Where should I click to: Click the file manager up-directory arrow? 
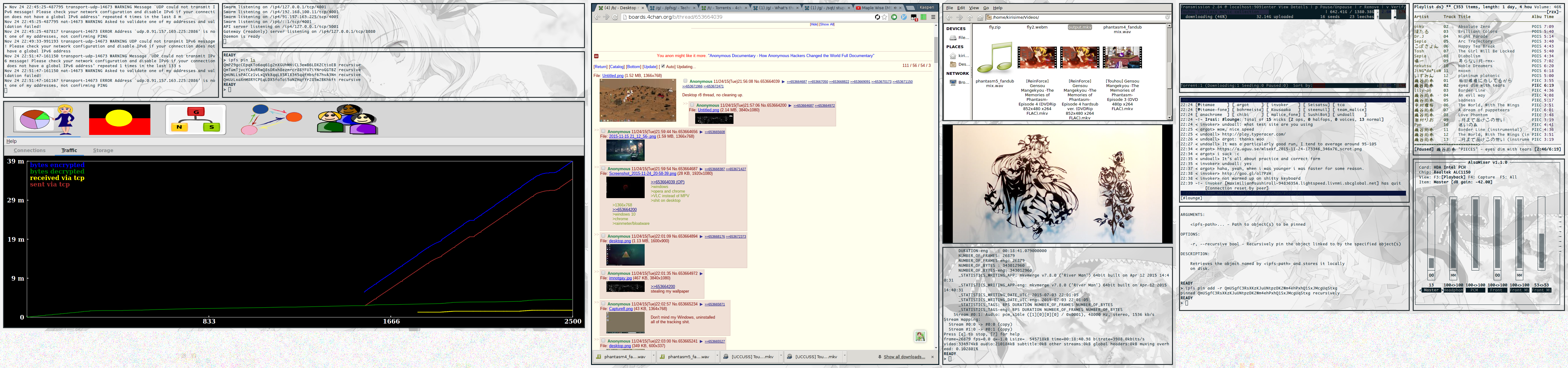pyautogui.click(x=970, y=17)
